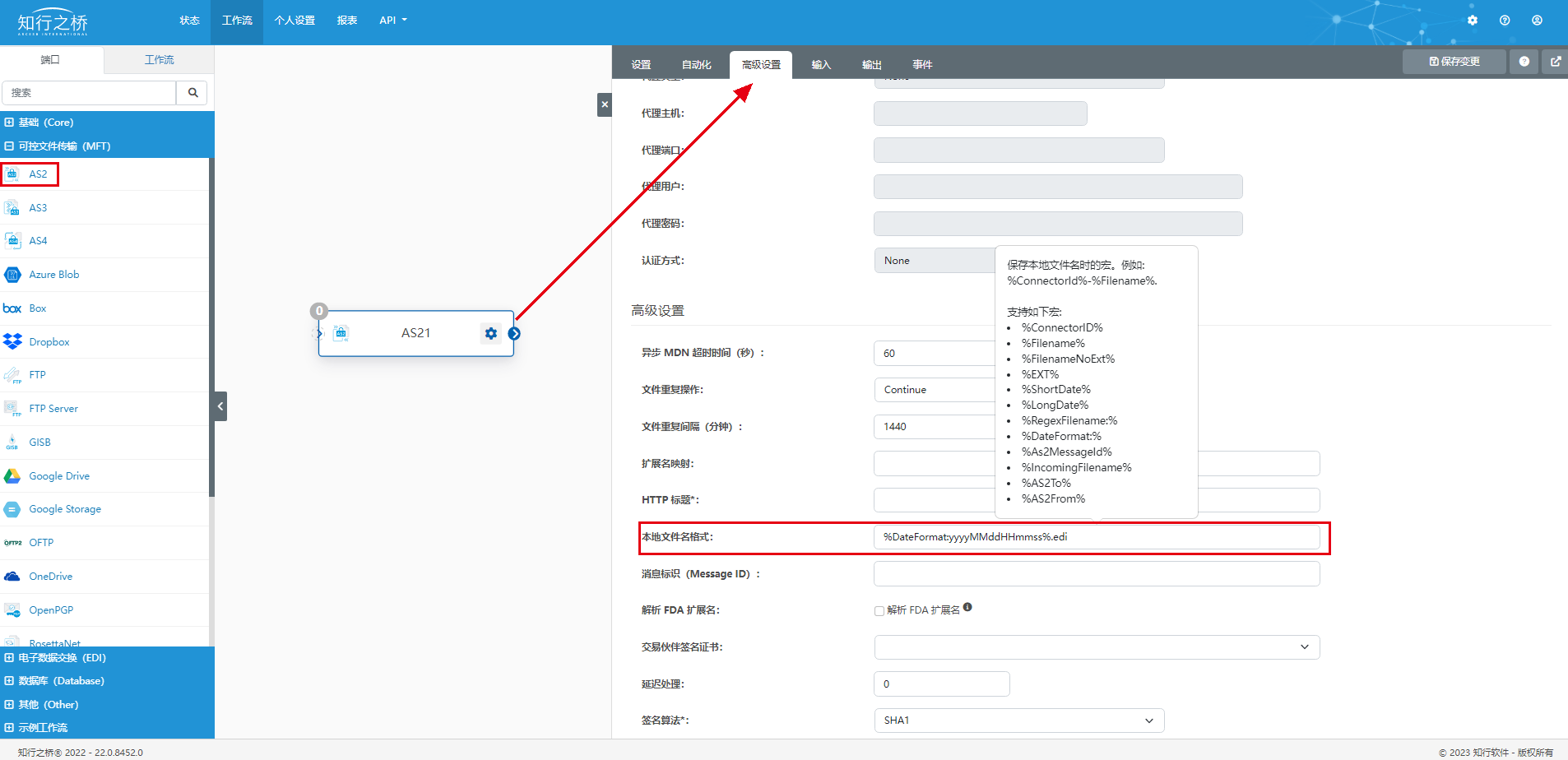Switch to the 高级设置 panel tab

click(761, 65)
